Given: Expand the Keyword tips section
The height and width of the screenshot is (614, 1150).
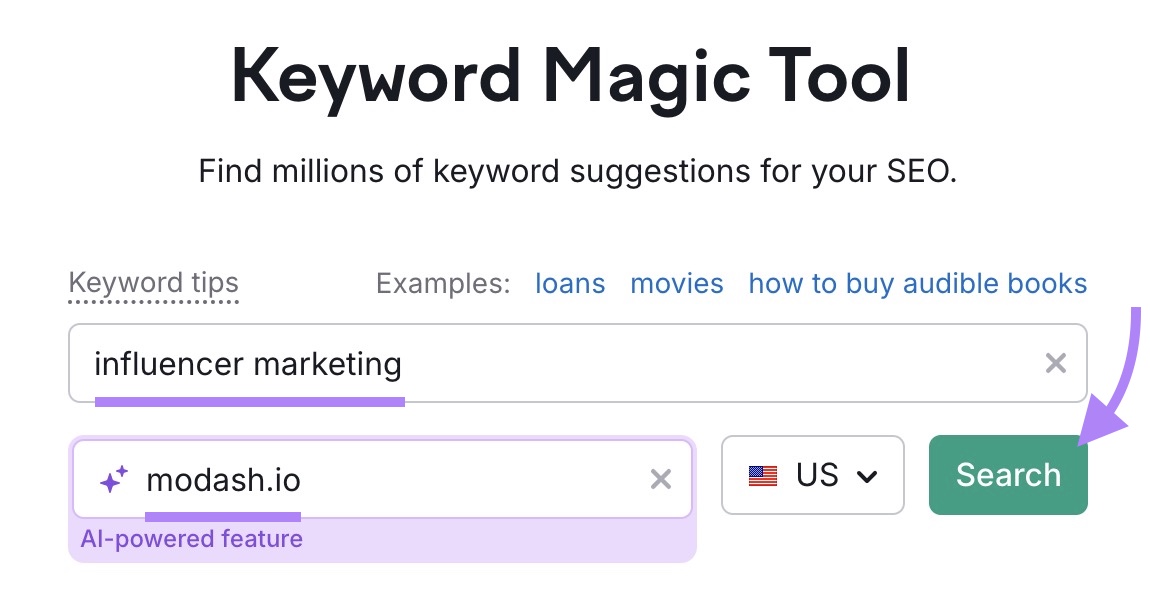Looking at the screenshot, I should click(x=153, y=282).
